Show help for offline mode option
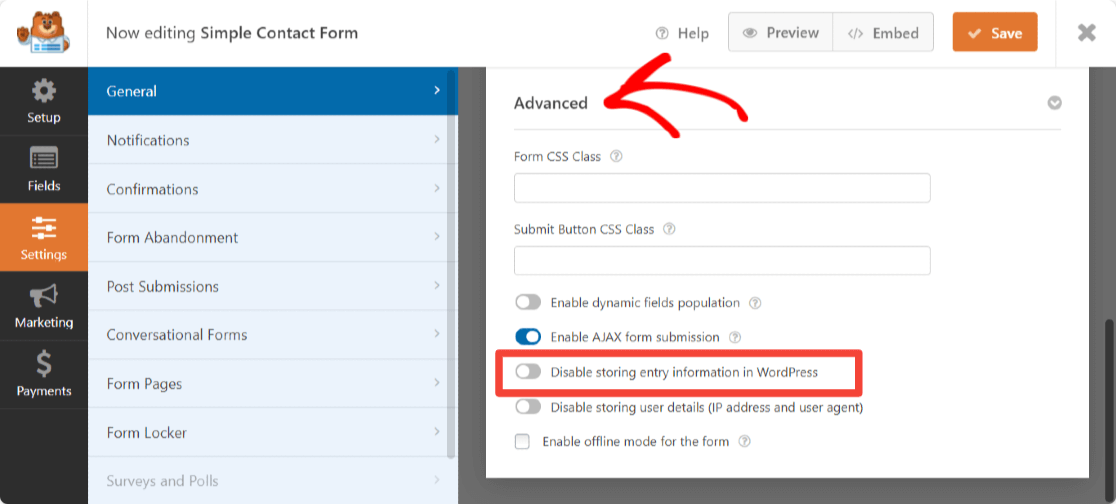Viewport: 1116px width, 504px height. [x=744, y=441]
